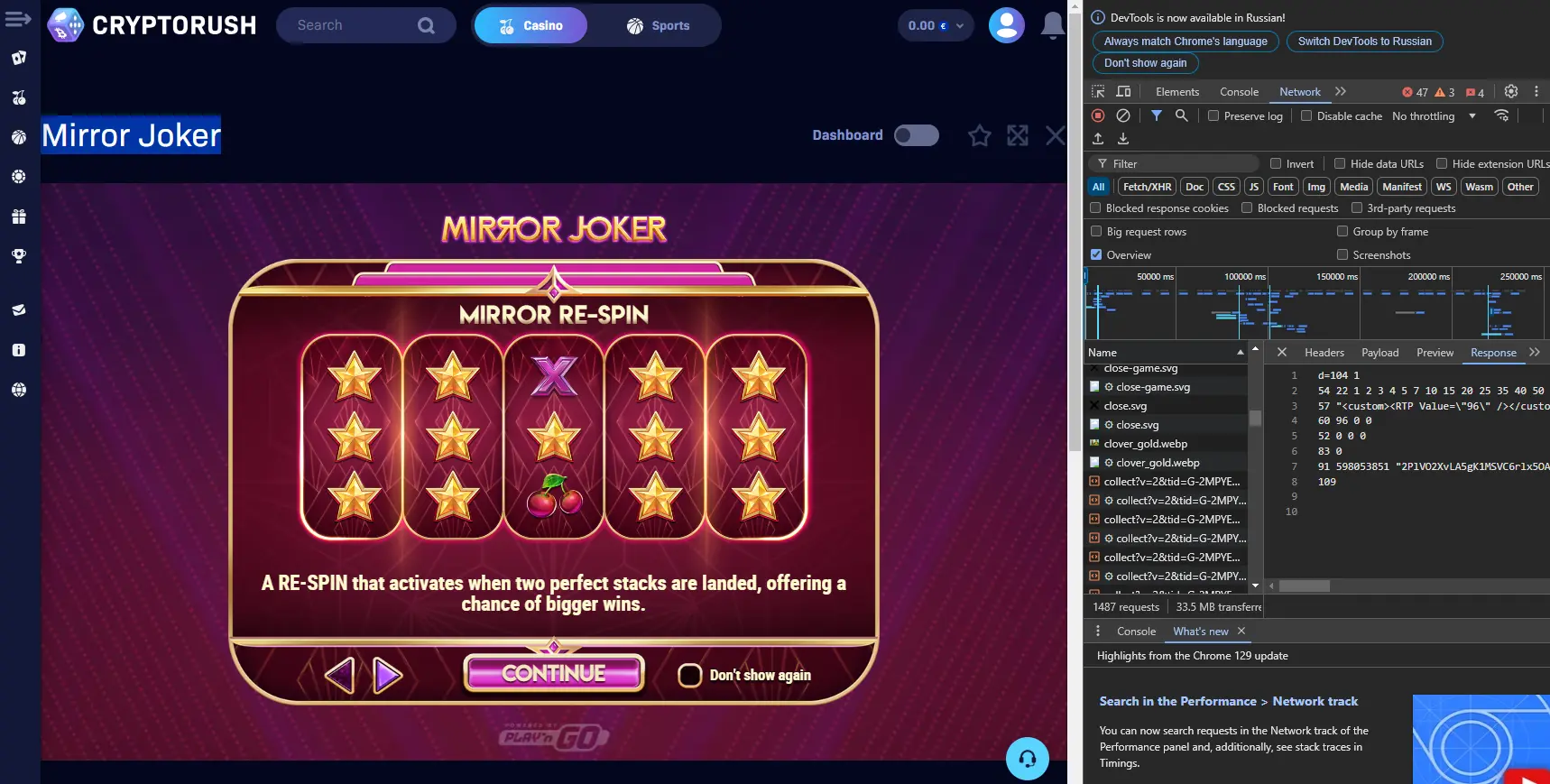Open the info sidebar icon
Image resolution: width=1550 pixels, height=784 pixels.
(x=19, y=350)
